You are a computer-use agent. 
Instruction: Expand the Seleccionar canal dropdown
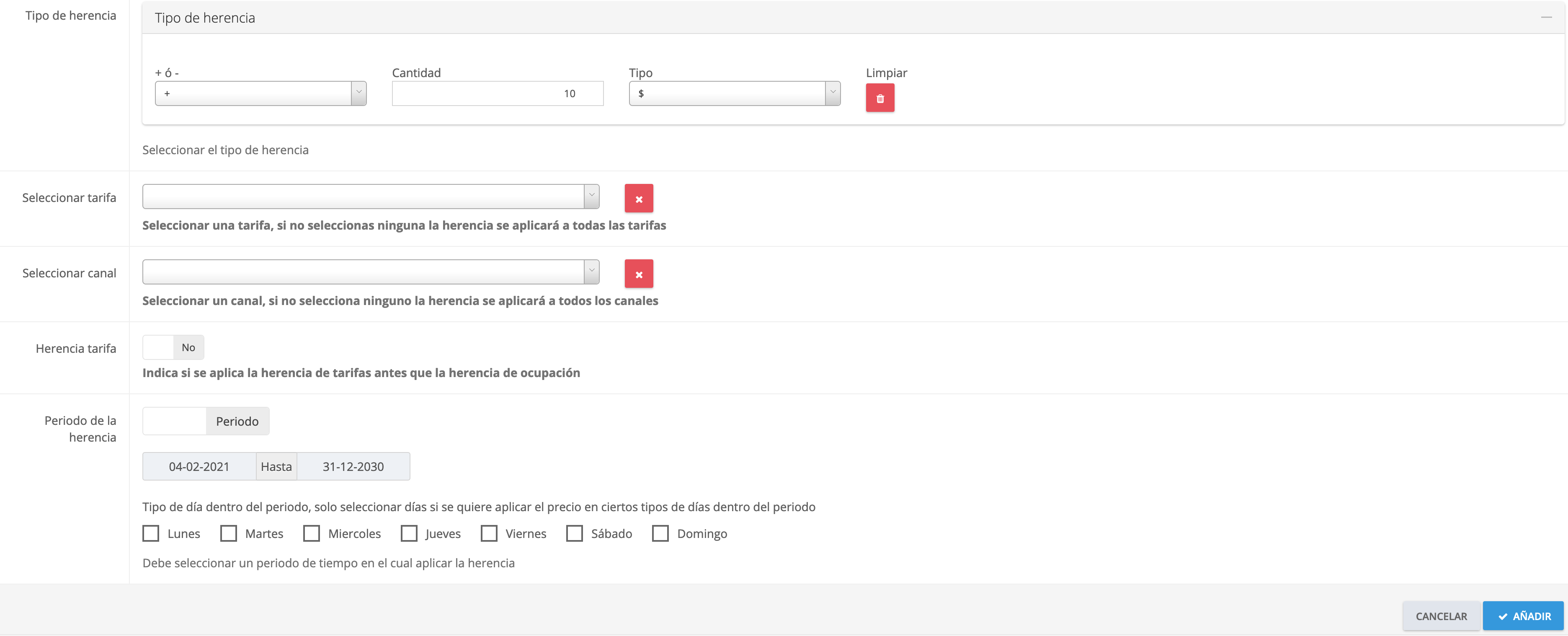pos(371,271)
